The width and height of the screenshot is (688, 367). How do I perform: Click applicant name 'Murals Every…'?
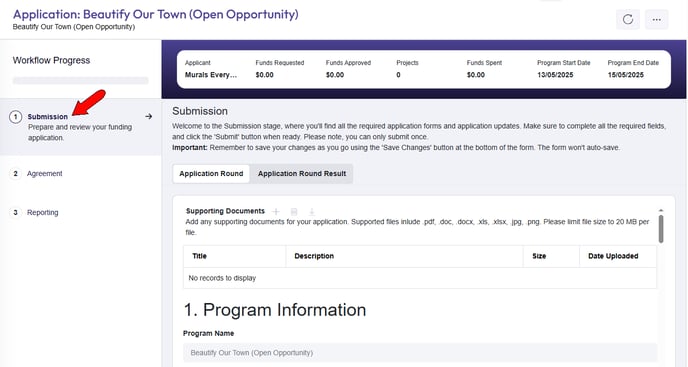click(x=211, y=75)
